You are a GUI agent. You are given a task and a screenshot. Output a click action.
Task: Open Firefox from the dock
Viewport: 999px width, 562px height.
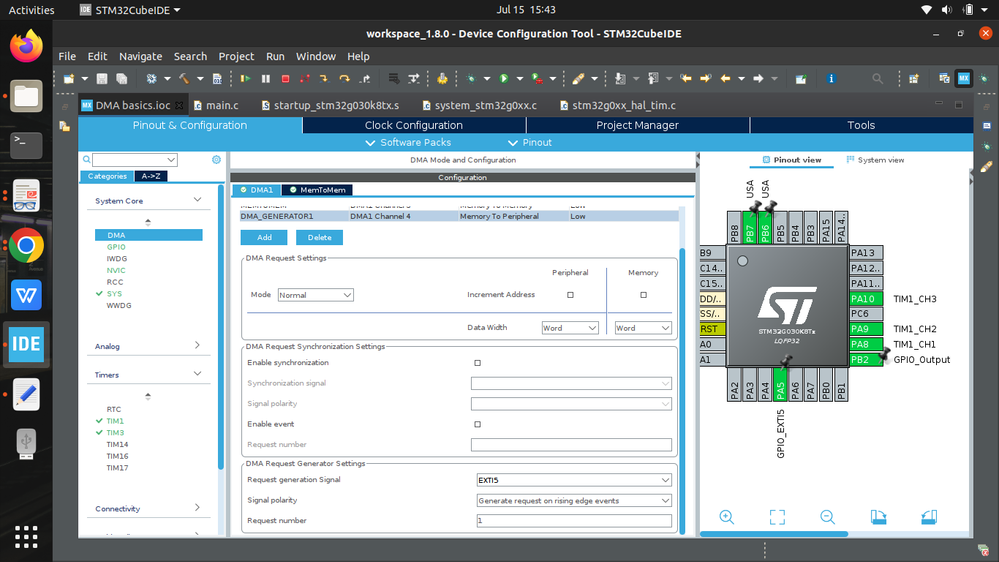click(26, 47)
